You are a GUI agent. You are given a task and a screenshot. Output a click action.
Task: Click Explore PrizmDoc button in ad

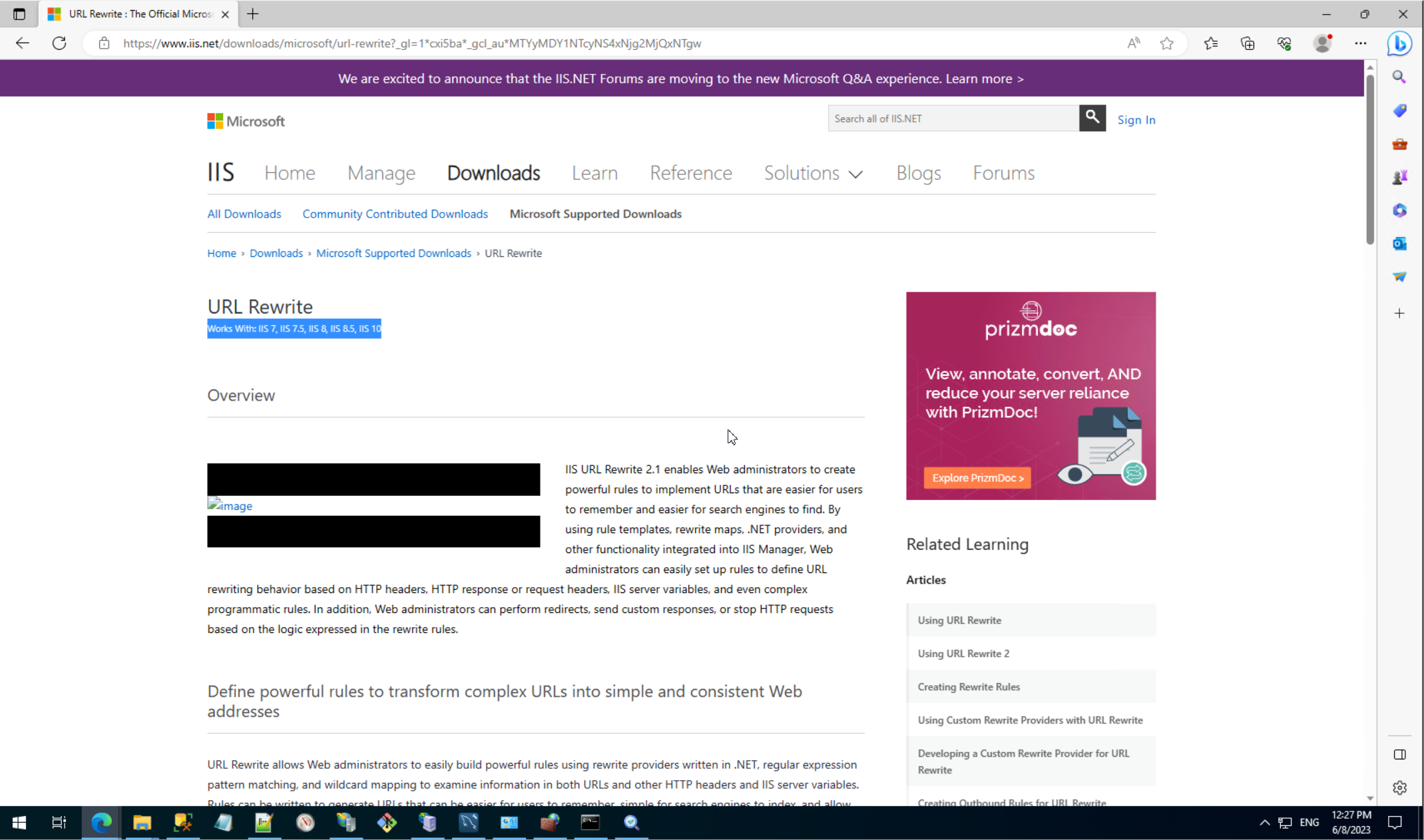[977, 478]
